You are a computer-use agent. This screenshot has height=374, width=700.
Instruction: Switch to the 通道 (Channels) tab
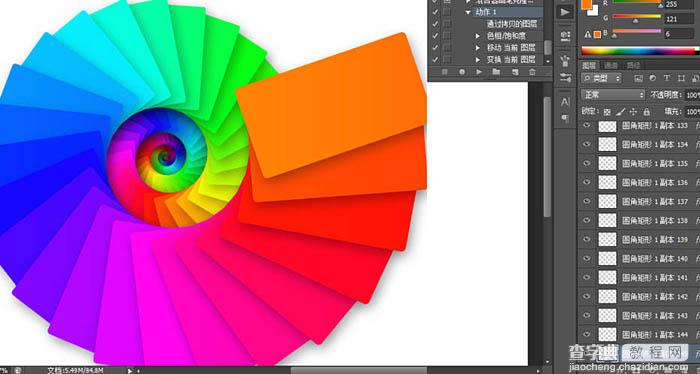point(611,65)
